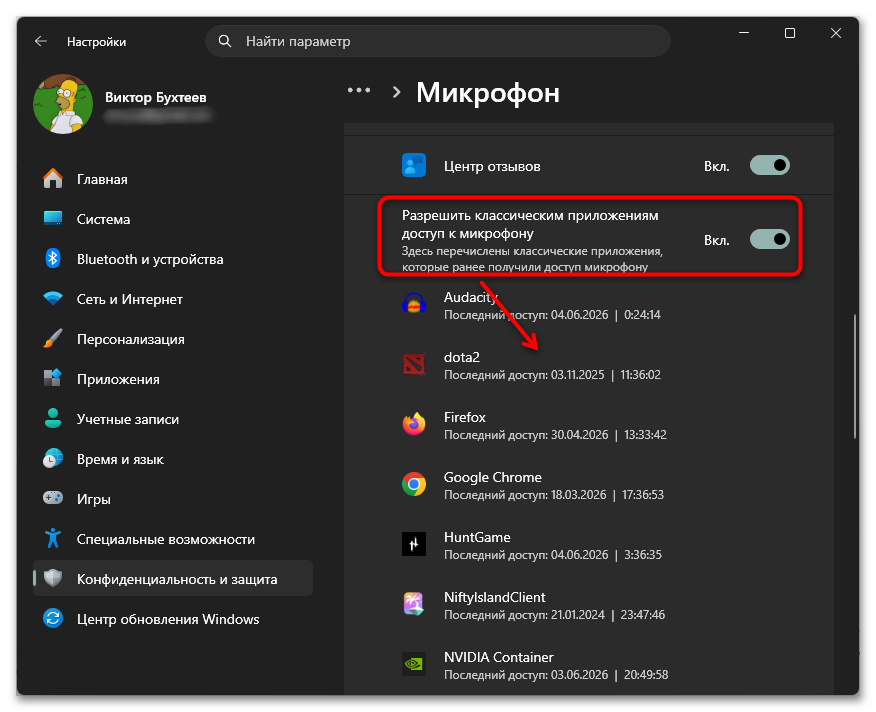Select 'Конфиденциальность и защита' item
Viewport: 876px width, 712px height.
173,579
